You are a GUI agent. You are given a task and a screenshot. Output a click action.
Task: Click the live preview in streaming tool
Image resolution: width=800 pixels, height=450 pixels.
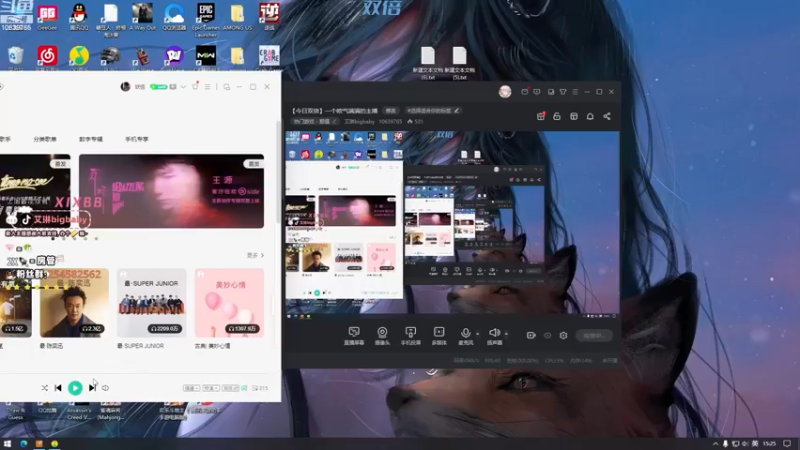pyautogui.click(x=453, y=223)
